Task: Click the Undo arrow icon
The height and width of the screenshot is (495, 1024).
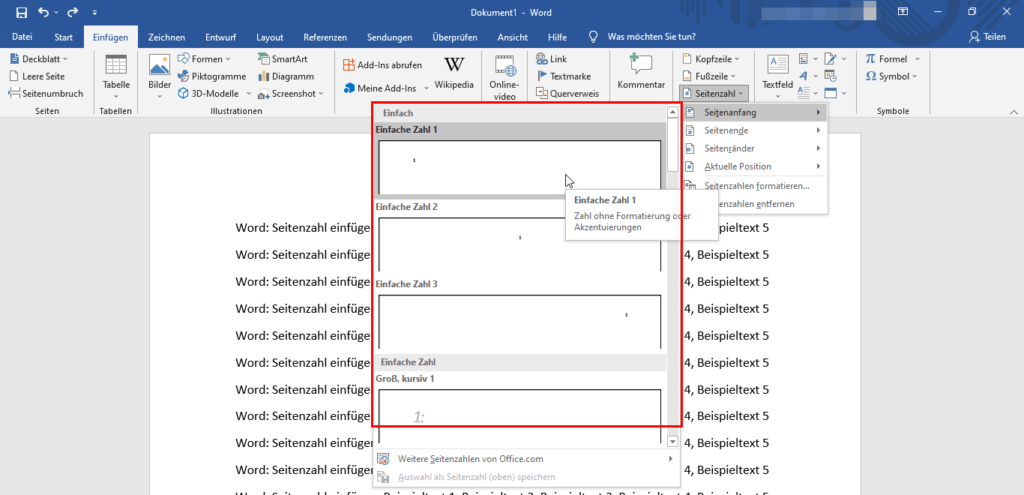Action: pyautogui.click(x=44, y=12)
